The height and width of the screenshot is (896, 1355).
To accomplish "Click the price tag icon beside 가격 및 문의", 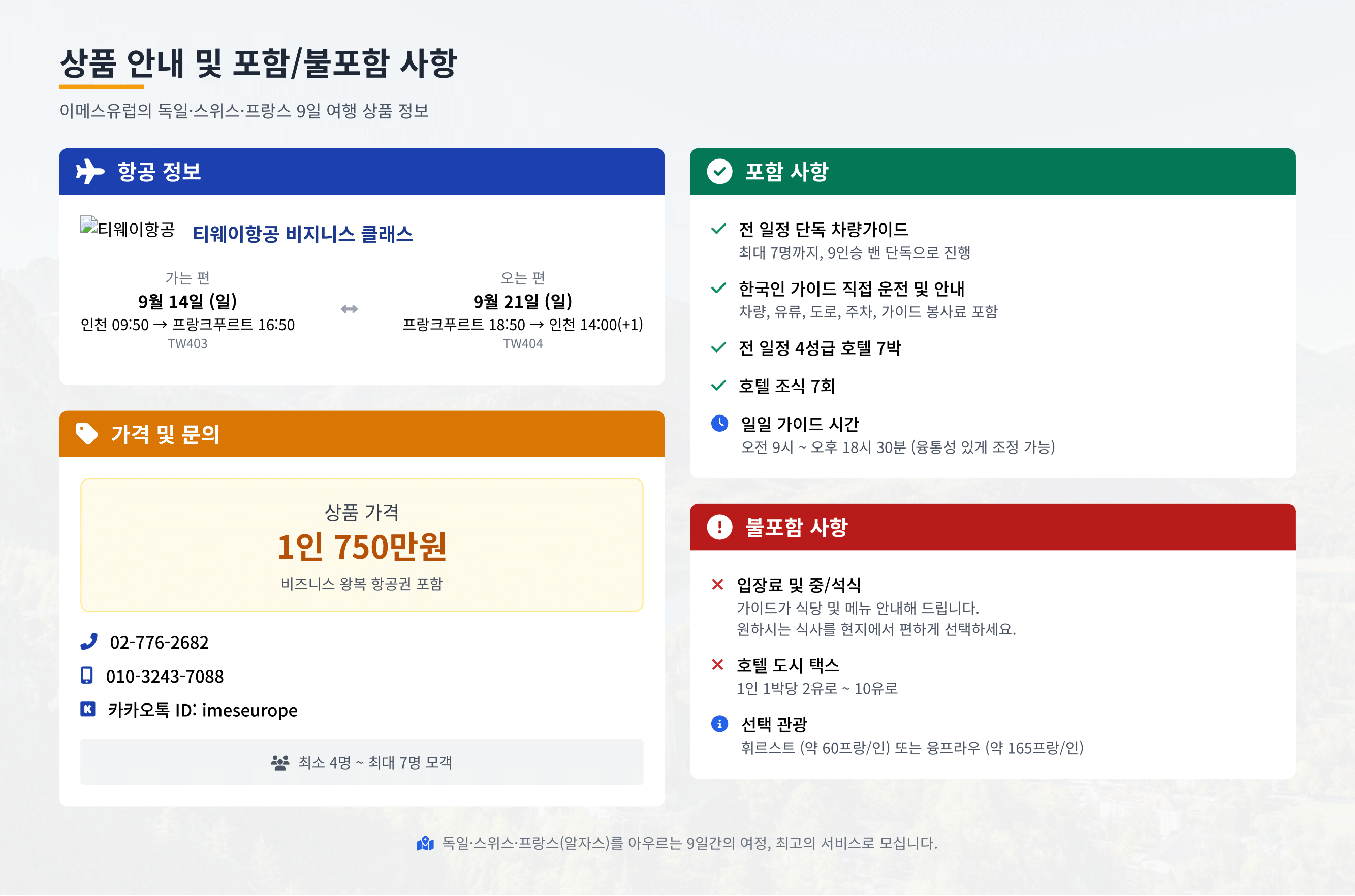I will coord(87,434).
